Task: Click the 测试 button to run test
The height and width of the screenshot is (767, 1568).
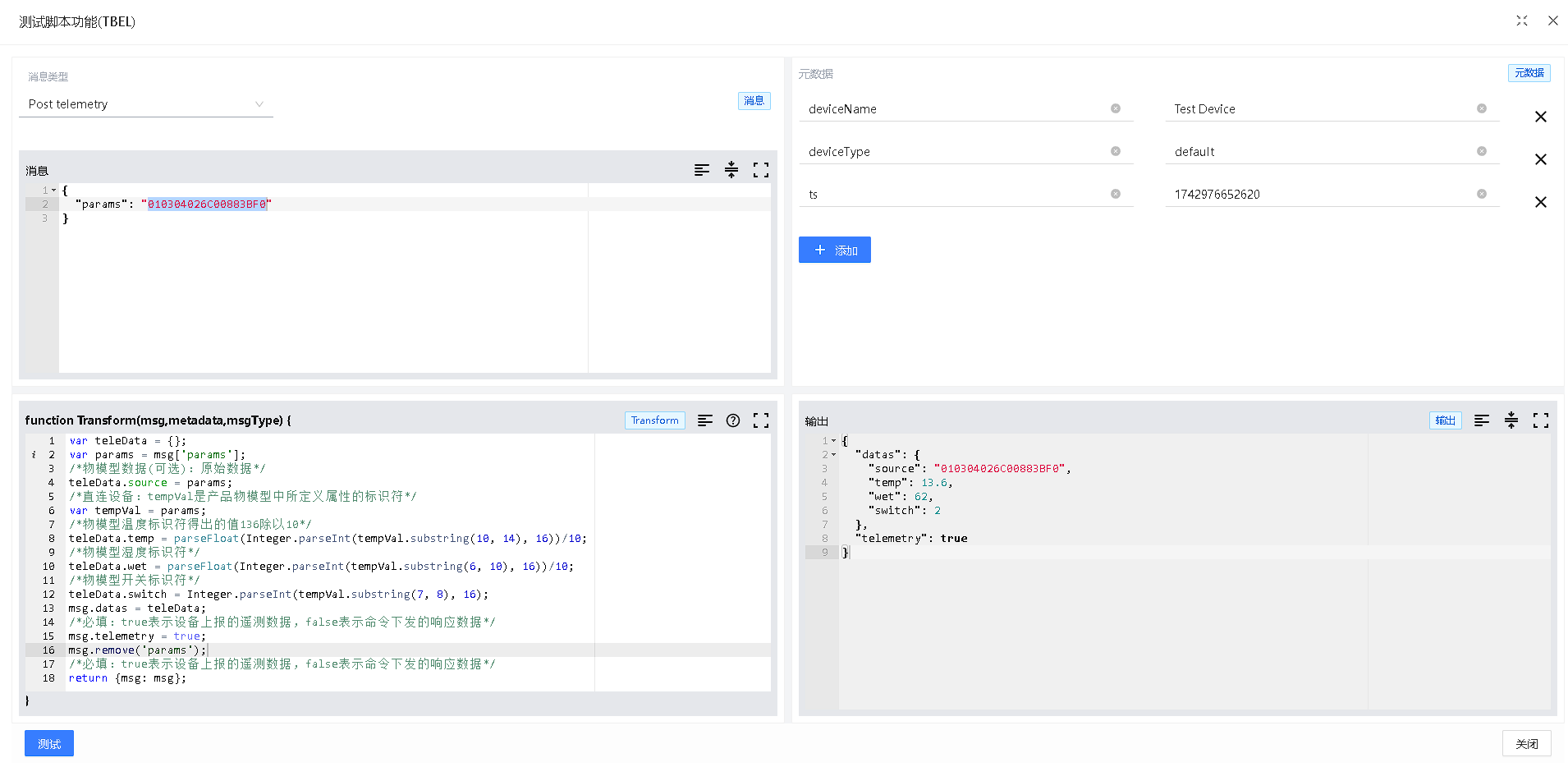Action: [x=49, y=743]
